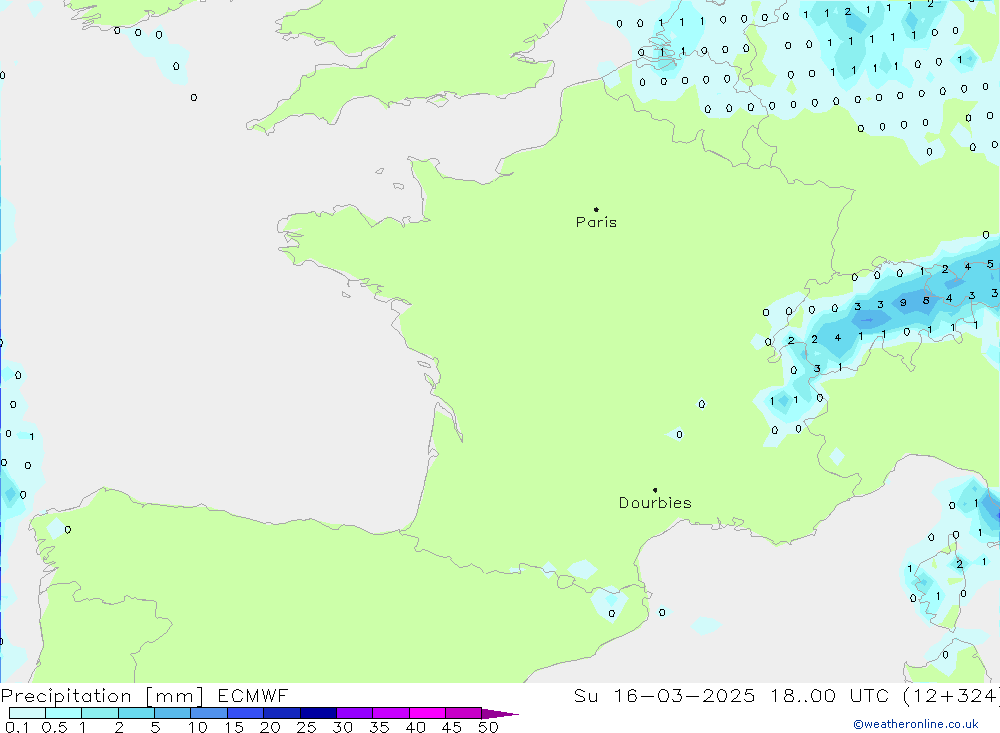The image size is (1000, 733).
Task: Click the '9' precipitation value over Switzerland
Action: [903, 302]
